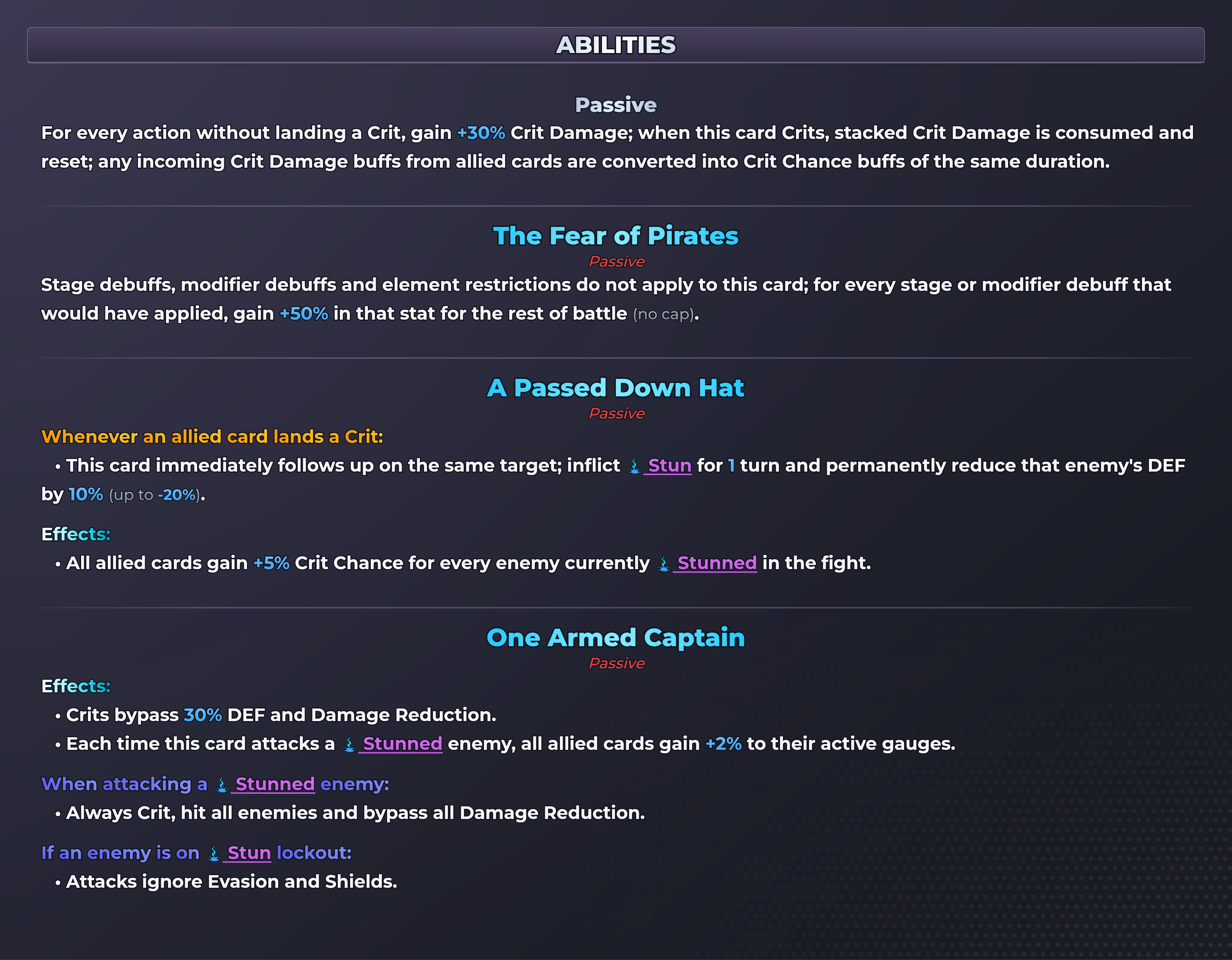
Task: Click red 'Passive' label under One Armed Captain
Action: 617,663
